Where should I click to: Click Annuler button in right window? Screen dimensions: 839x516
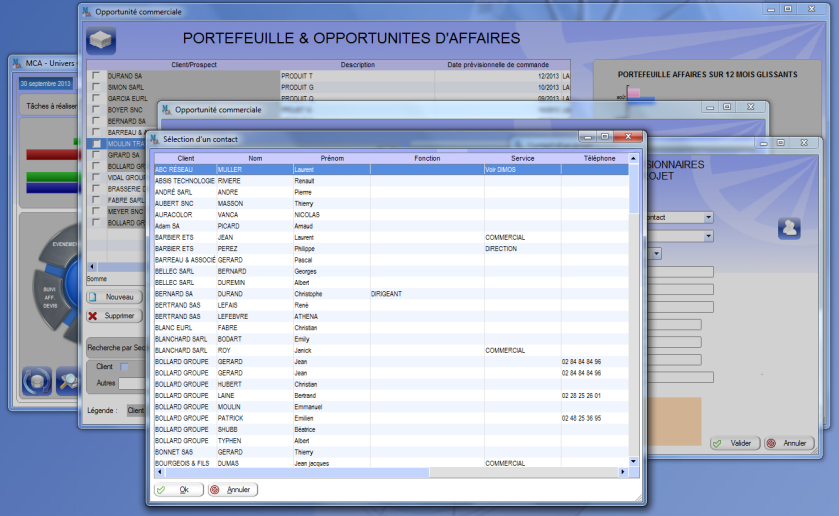(x=789, y=443)
